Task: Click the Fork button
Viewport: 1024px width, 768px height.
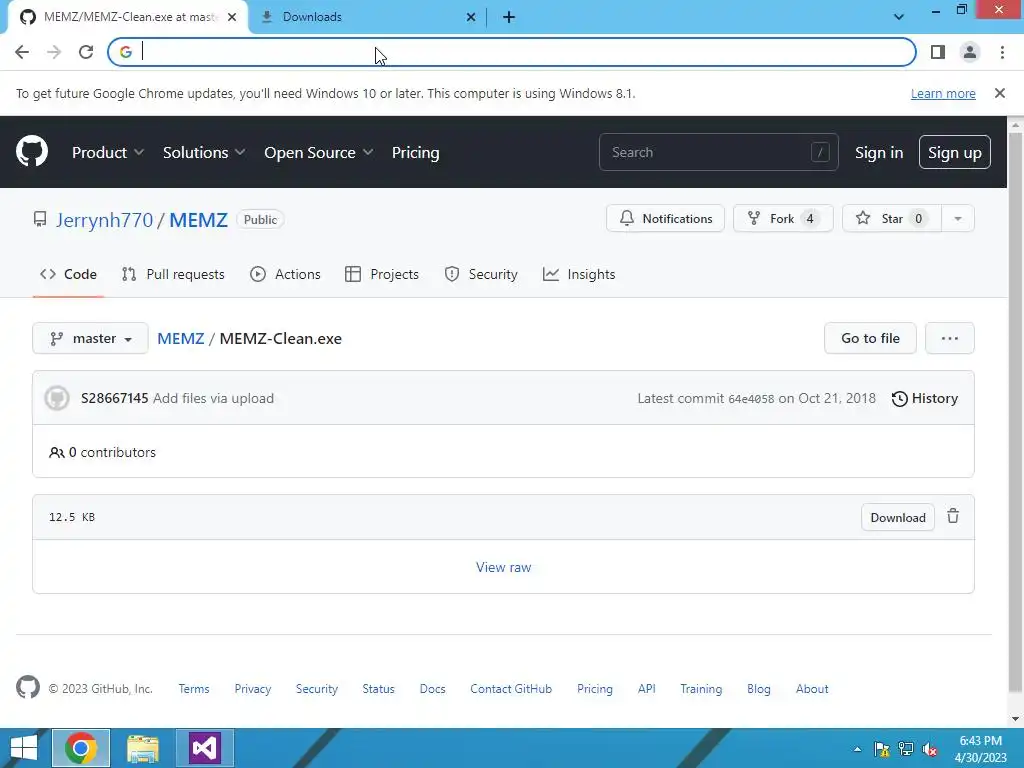Action: point(783,219)
